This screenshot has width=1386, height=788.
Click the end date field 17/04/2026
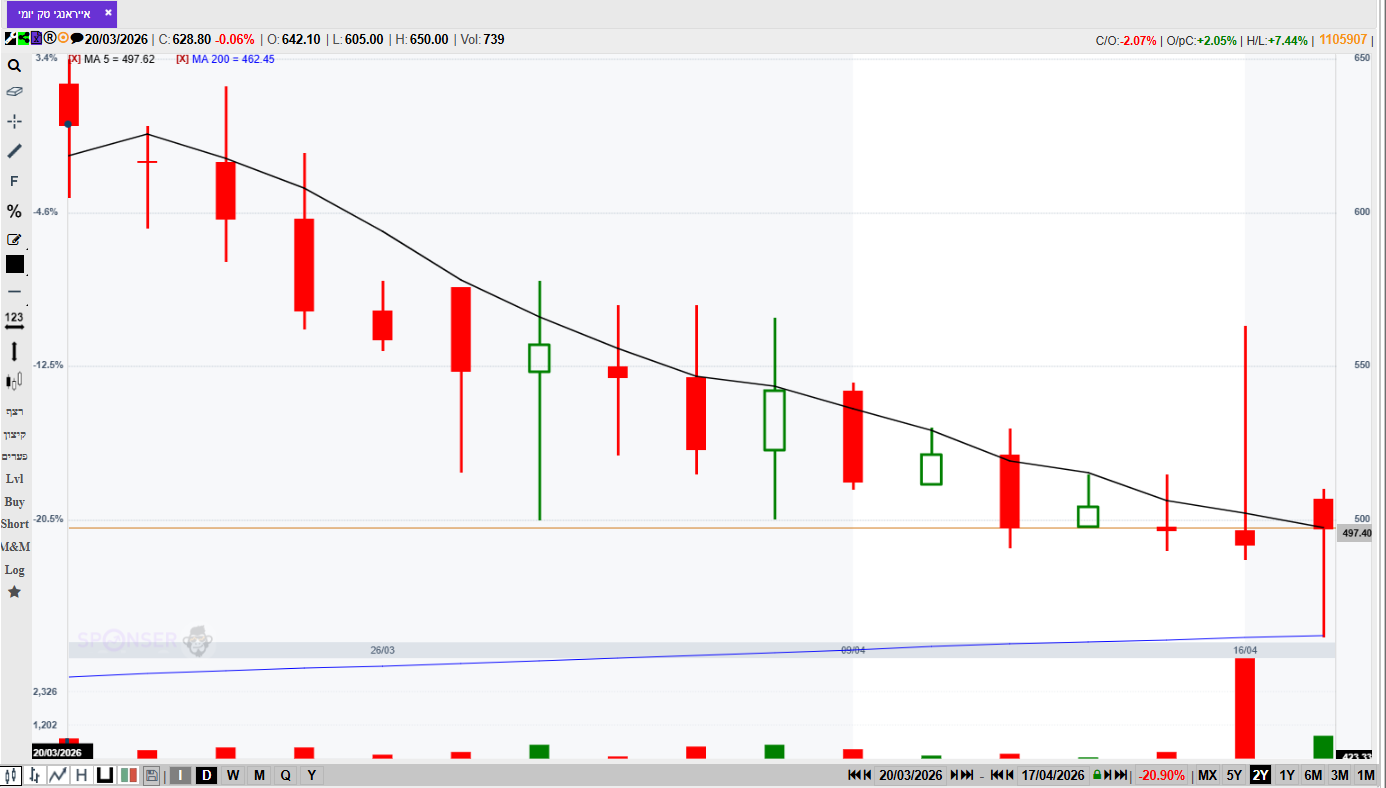(x=1052, y=775)
